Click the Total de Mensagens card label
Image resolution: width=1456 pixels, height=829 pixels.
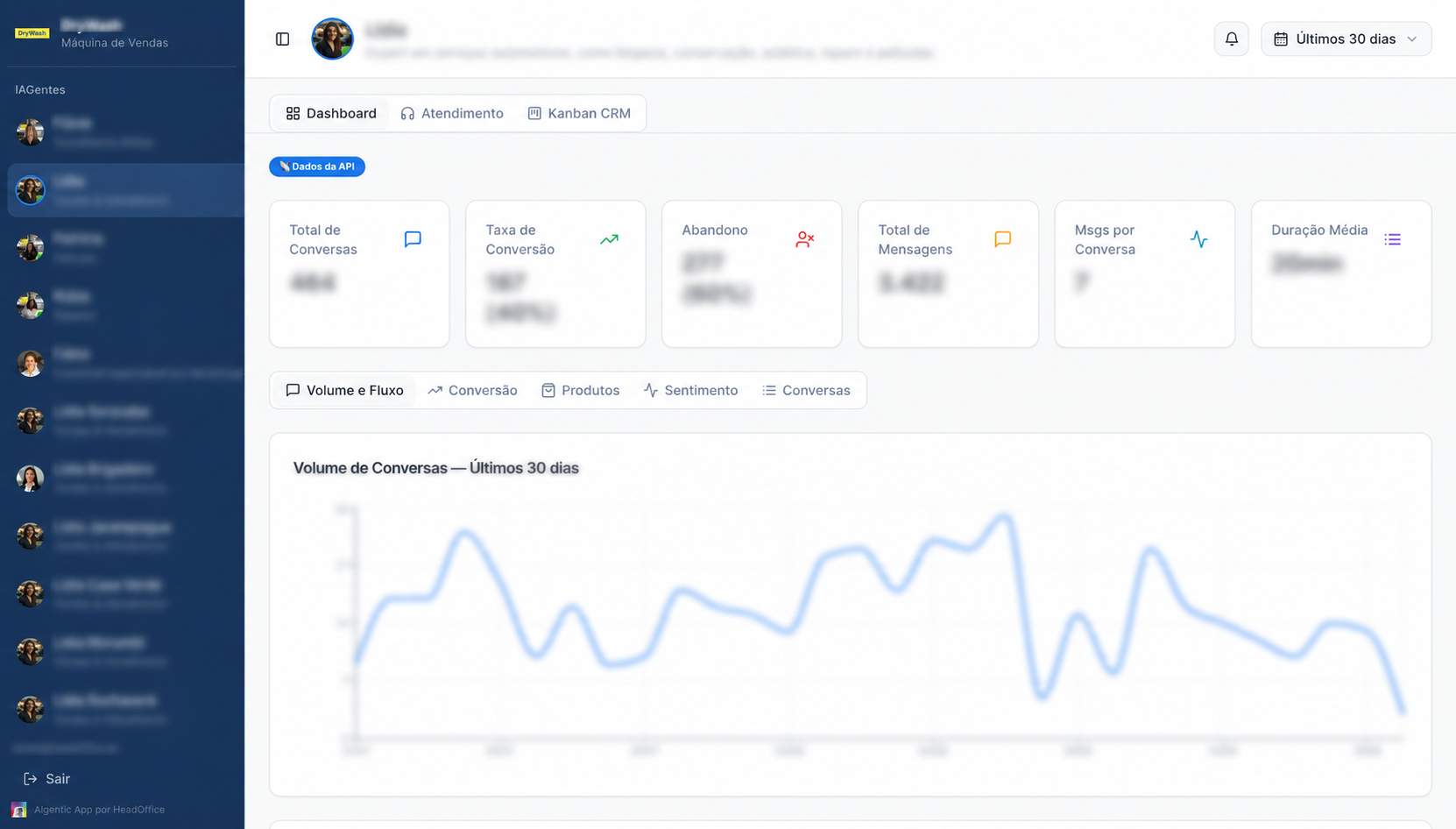pyautogui.click(x=915, y=239)
